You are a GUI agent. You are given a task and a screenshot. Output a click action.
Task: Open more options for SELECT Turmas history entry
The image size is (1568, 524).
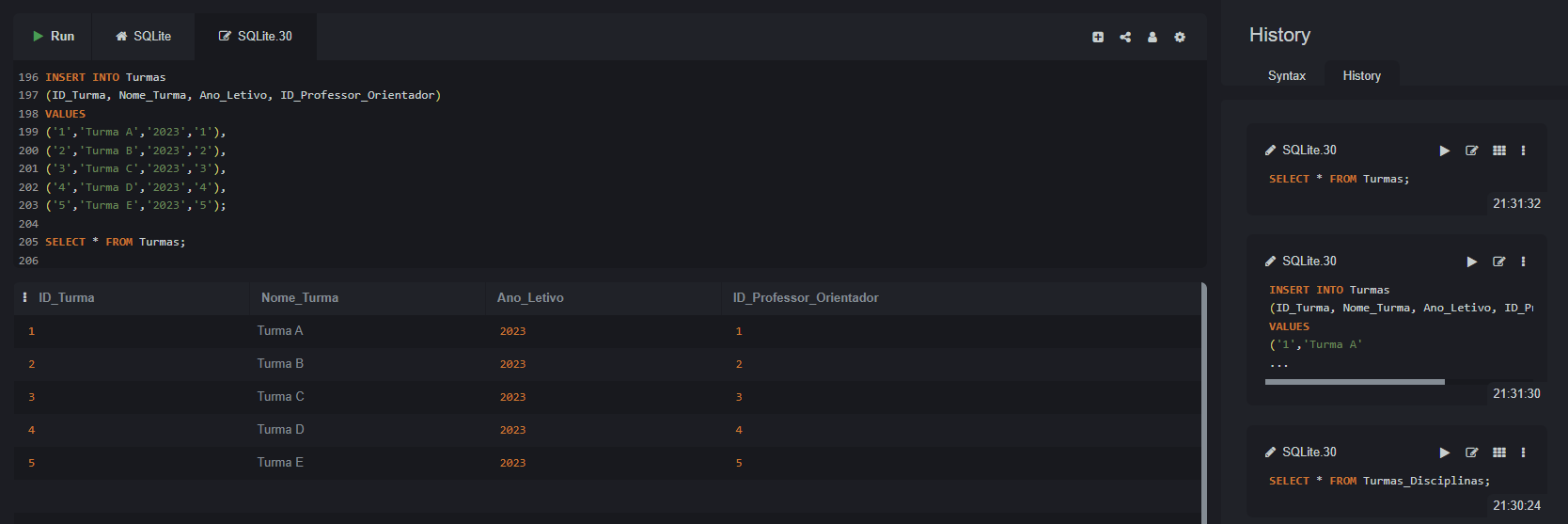point(1524,151)
